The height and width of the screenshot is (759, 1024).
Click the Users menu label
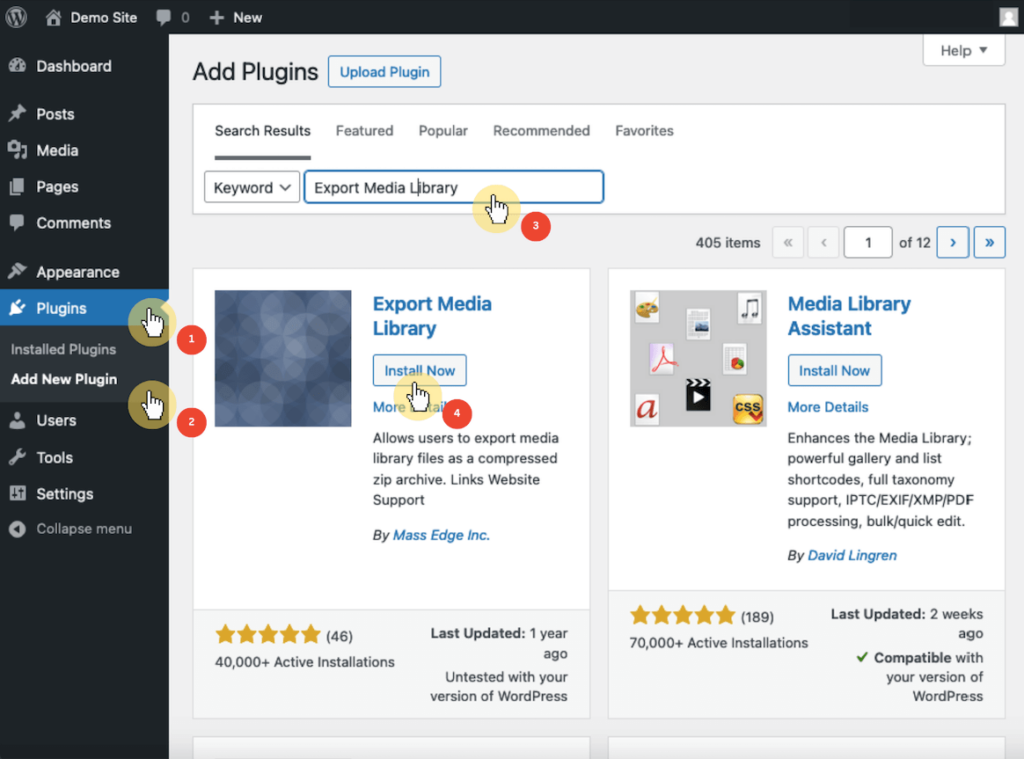point(56,421)
